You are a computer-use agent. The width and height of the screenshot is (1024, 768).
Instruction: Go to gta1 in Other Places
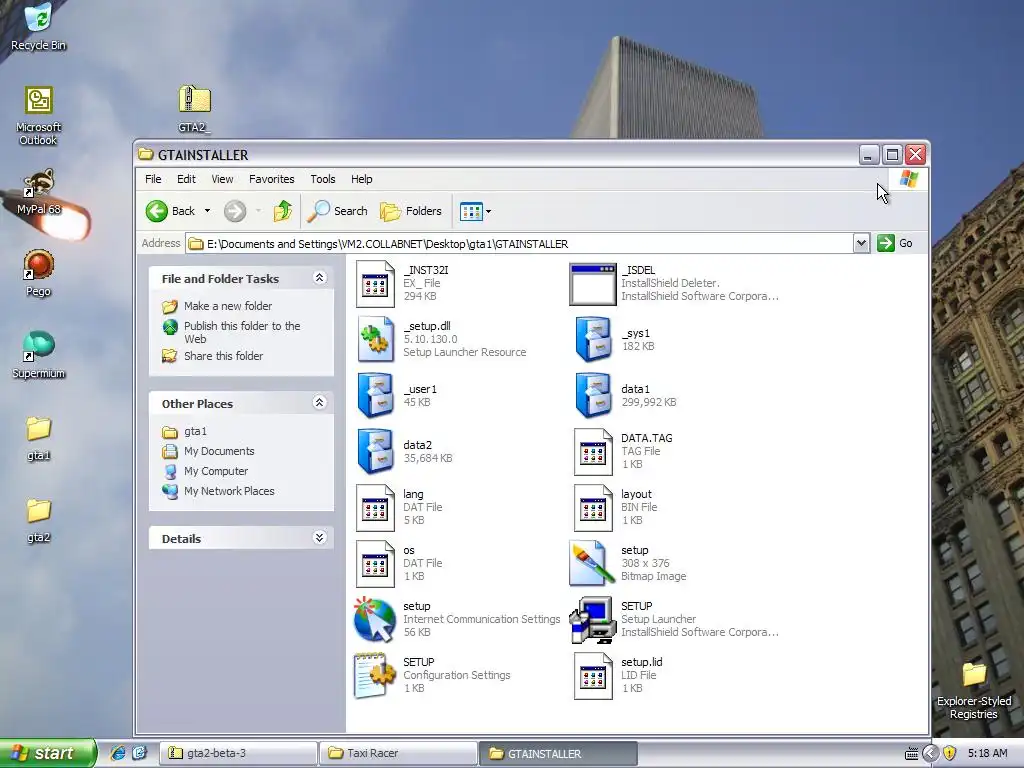coord(195,431)
